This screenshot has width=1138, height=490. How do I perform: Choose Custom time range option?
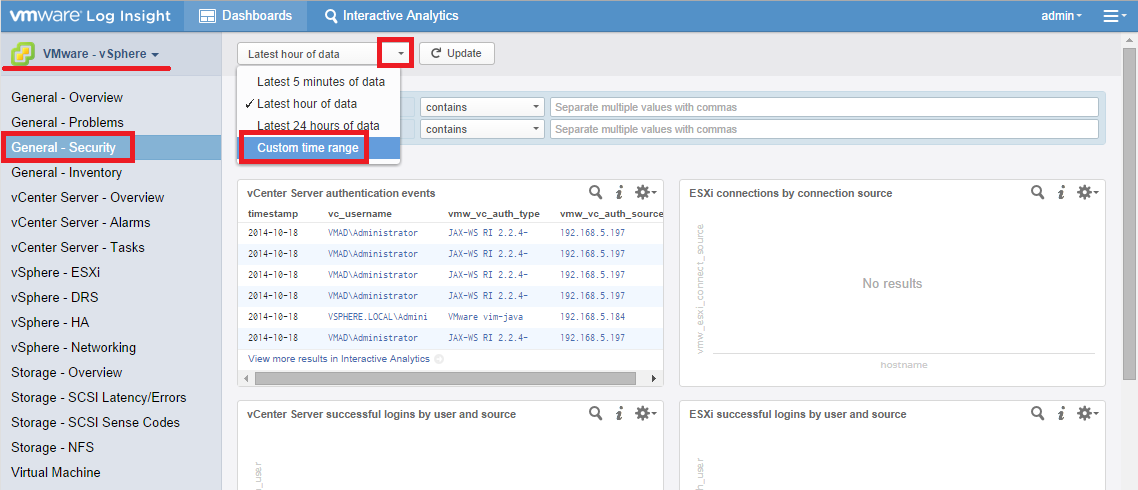(x=318, y=147)
